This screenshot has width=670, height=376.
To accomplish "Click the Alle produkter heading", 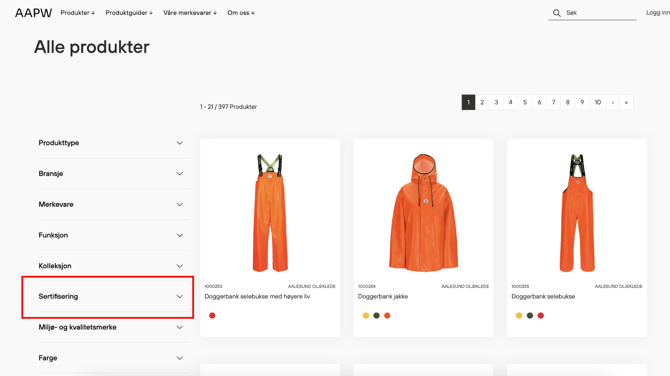I will (x=92, y=47).
